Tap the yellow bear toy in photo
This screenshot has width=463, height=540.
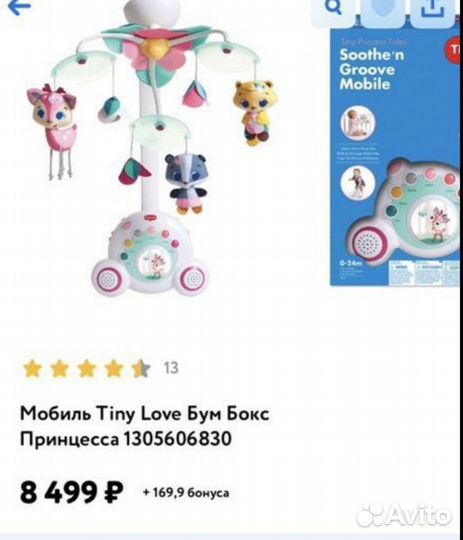tap(254, 112)
